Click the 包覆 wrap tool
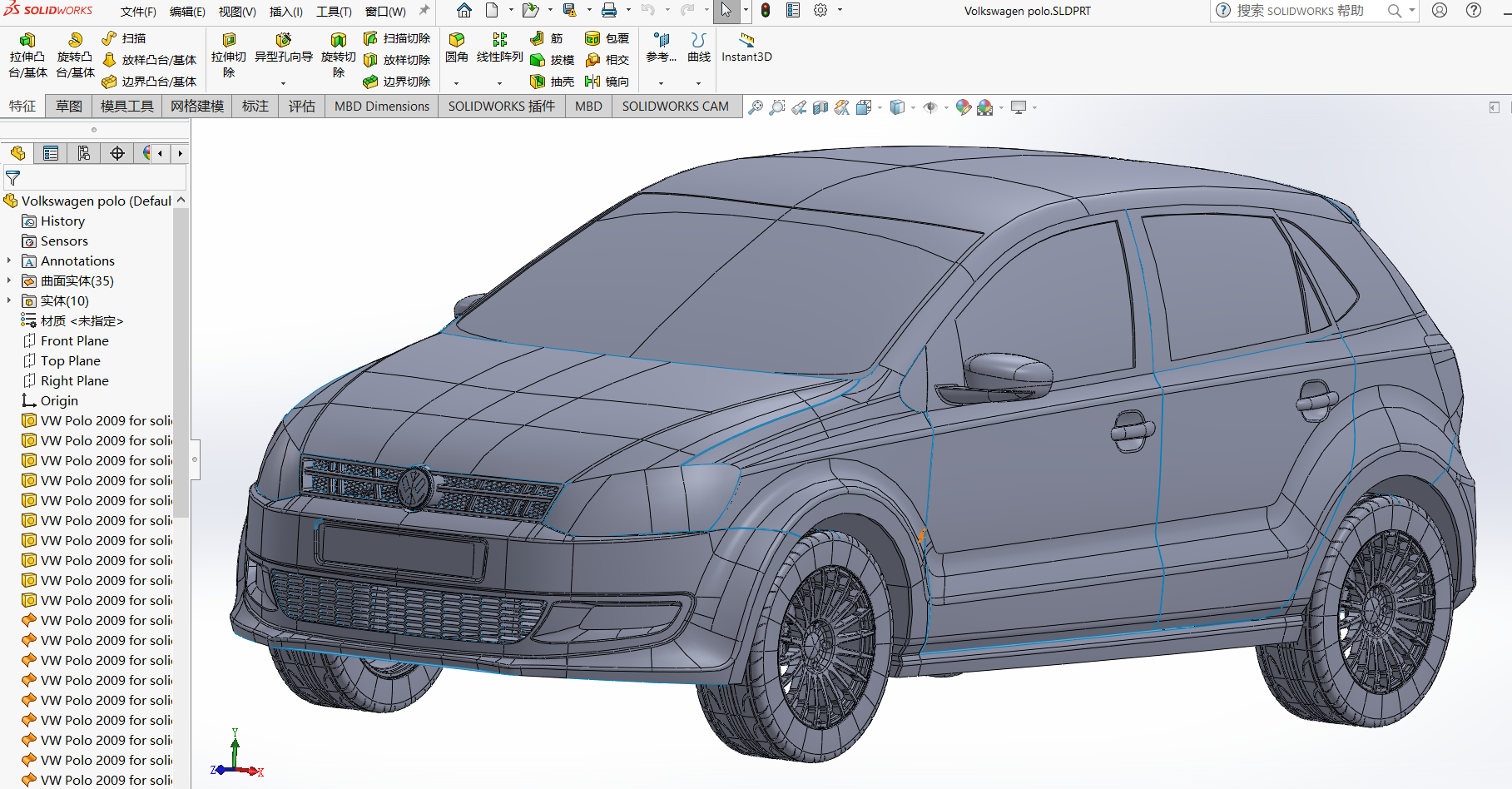 pos(607,38)
